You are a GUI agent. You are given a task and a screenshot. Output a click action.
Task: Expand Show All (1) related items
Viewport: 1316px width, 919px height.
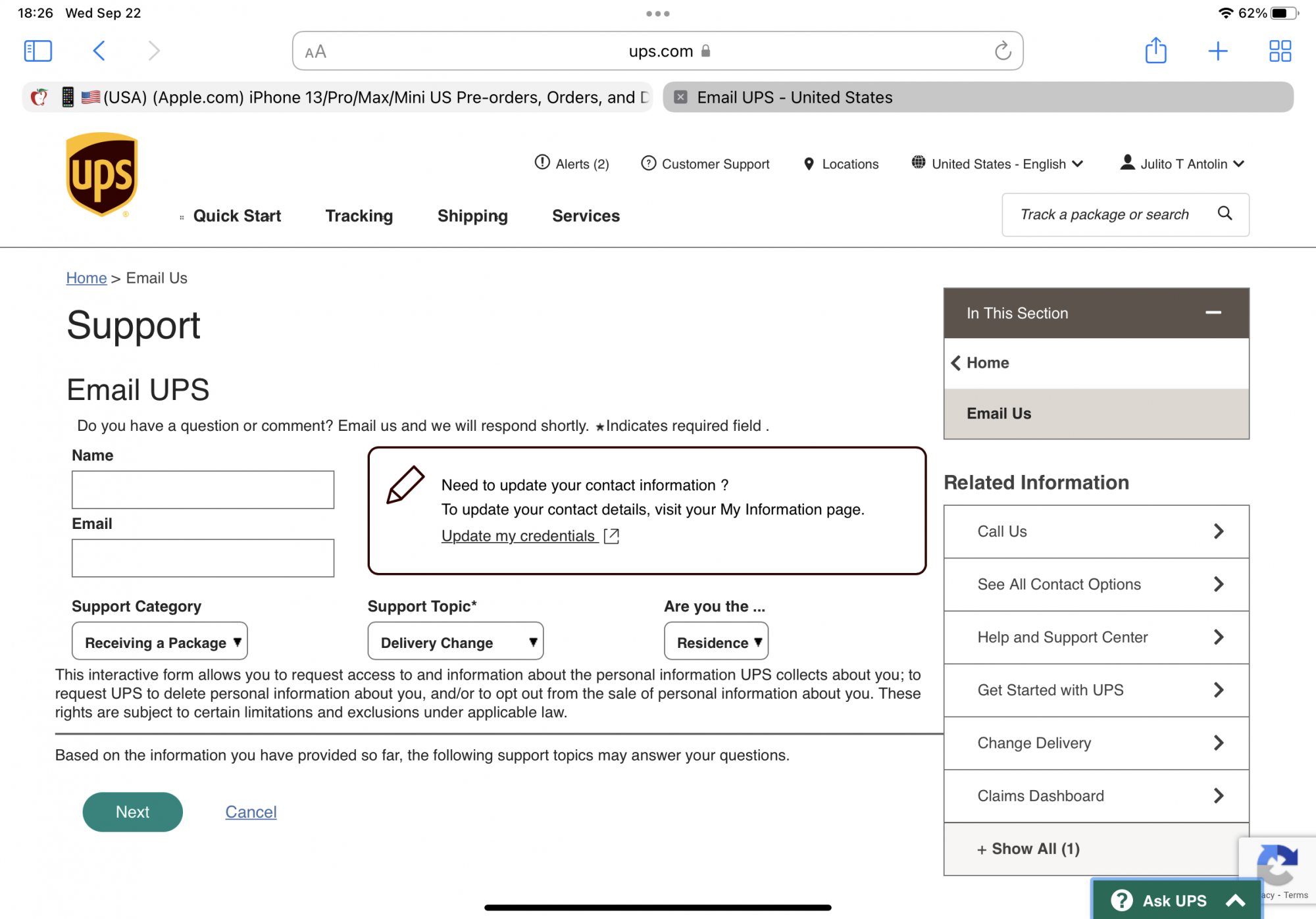[1092, 849]
